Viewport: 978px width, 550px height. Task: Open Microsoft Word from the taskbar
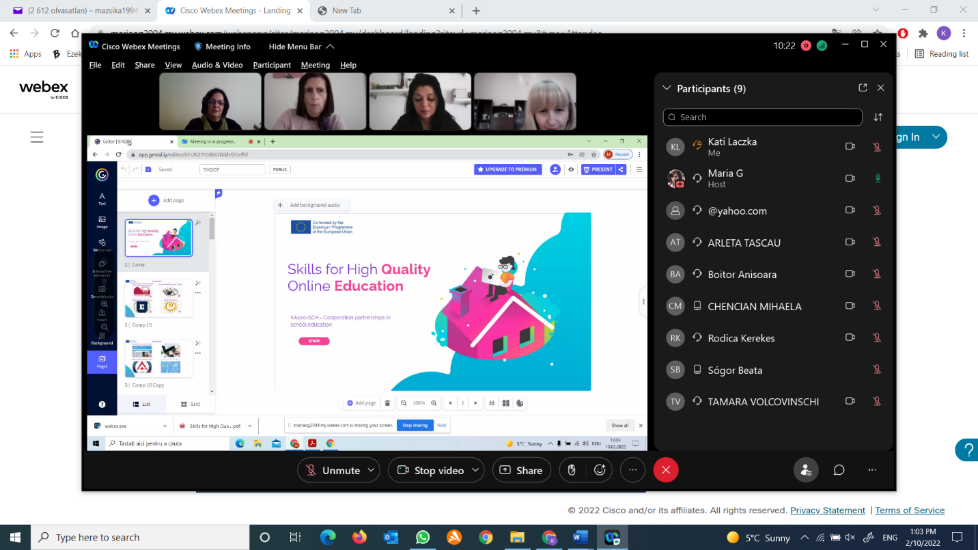580,537
